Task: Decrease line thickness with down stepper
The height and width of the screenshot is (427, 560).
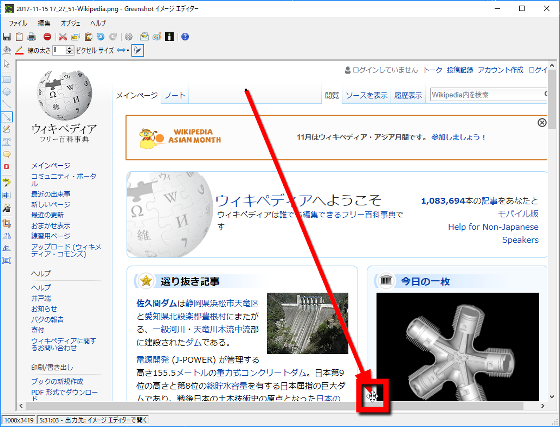Action: 70,52
